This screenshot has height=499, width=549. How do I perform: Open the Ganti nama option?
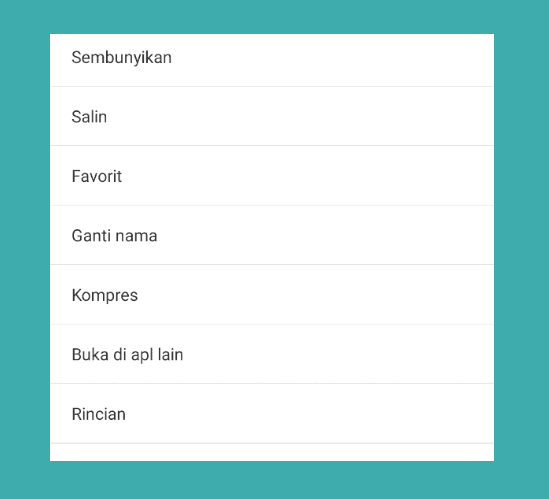272,235
